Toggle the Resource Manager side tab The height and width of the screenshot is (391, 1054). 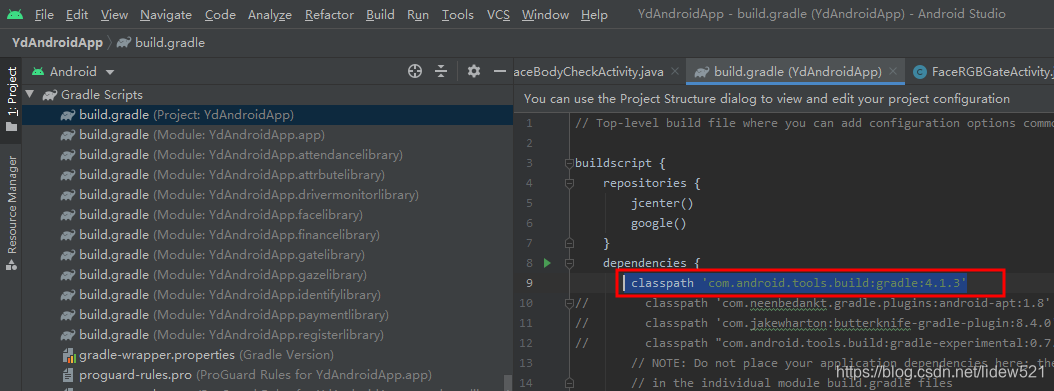[x=11, y=213]
